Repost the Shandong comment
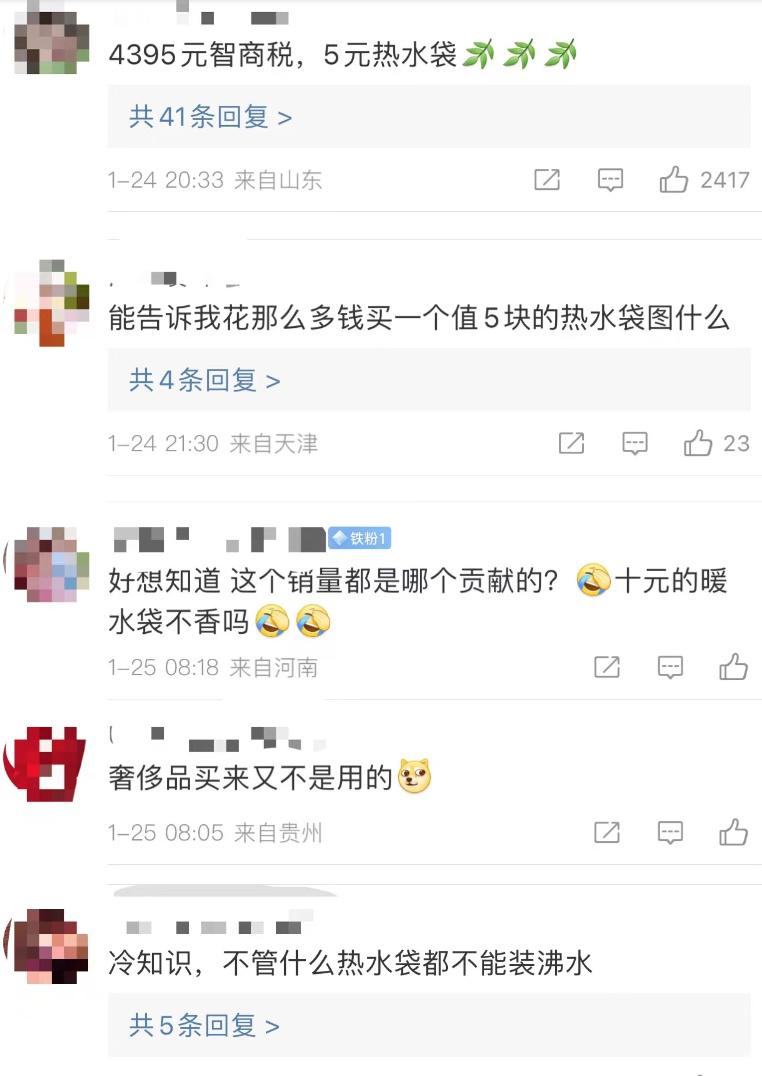 [x=547, y=180]
